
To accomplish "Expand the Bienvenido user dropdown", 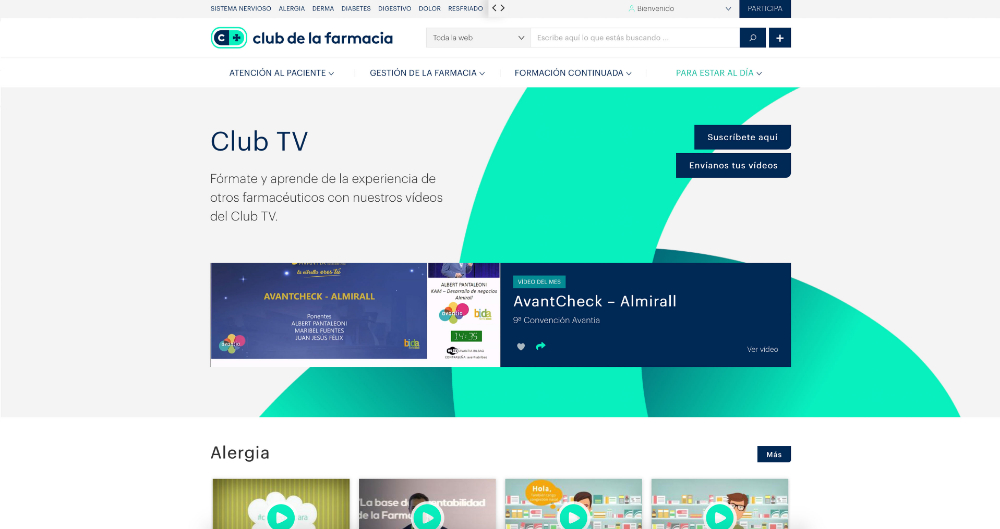I will (x=728, y=8).
